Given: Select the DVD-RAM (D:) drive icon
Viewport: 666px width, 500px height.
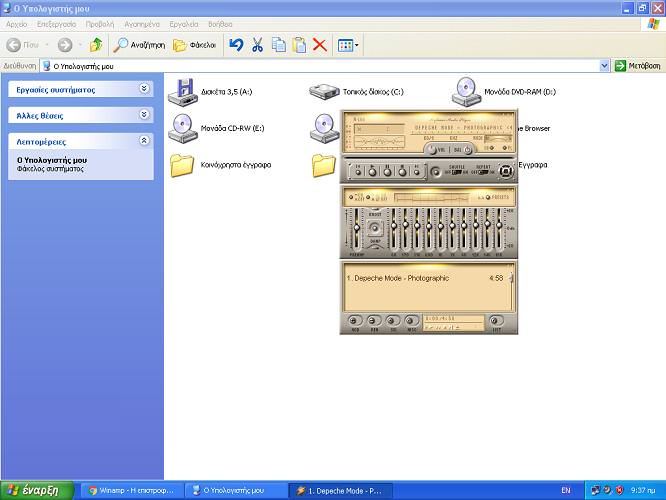Looking at the screenshot, I should tap(466, 92).
